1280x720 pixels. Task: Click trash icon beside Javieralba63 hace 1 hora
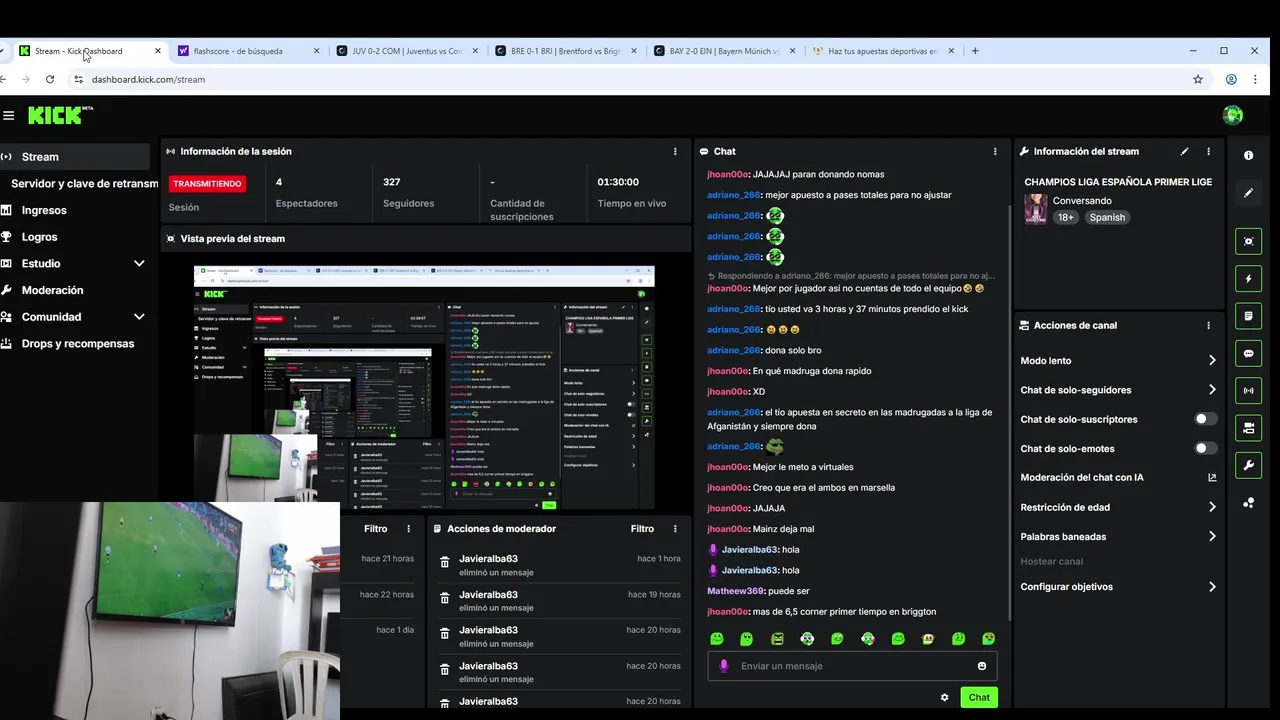click(x=445, y=563)
